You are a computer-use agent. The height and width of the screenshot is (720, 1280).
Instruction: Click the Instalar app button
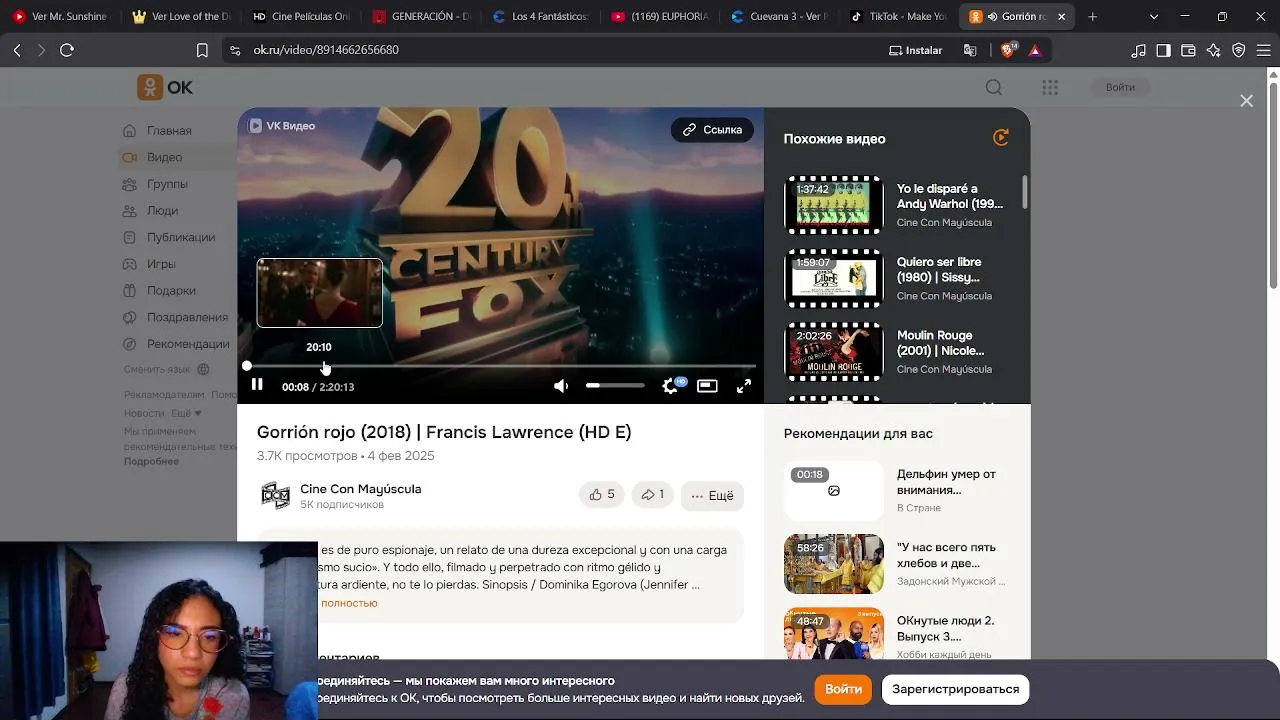(916, 50)
